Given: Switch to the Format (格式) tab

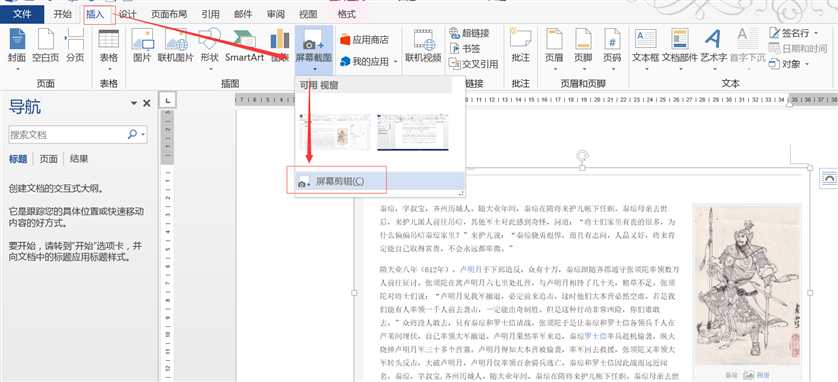Looking at the screenshot, I should [347, 14].
